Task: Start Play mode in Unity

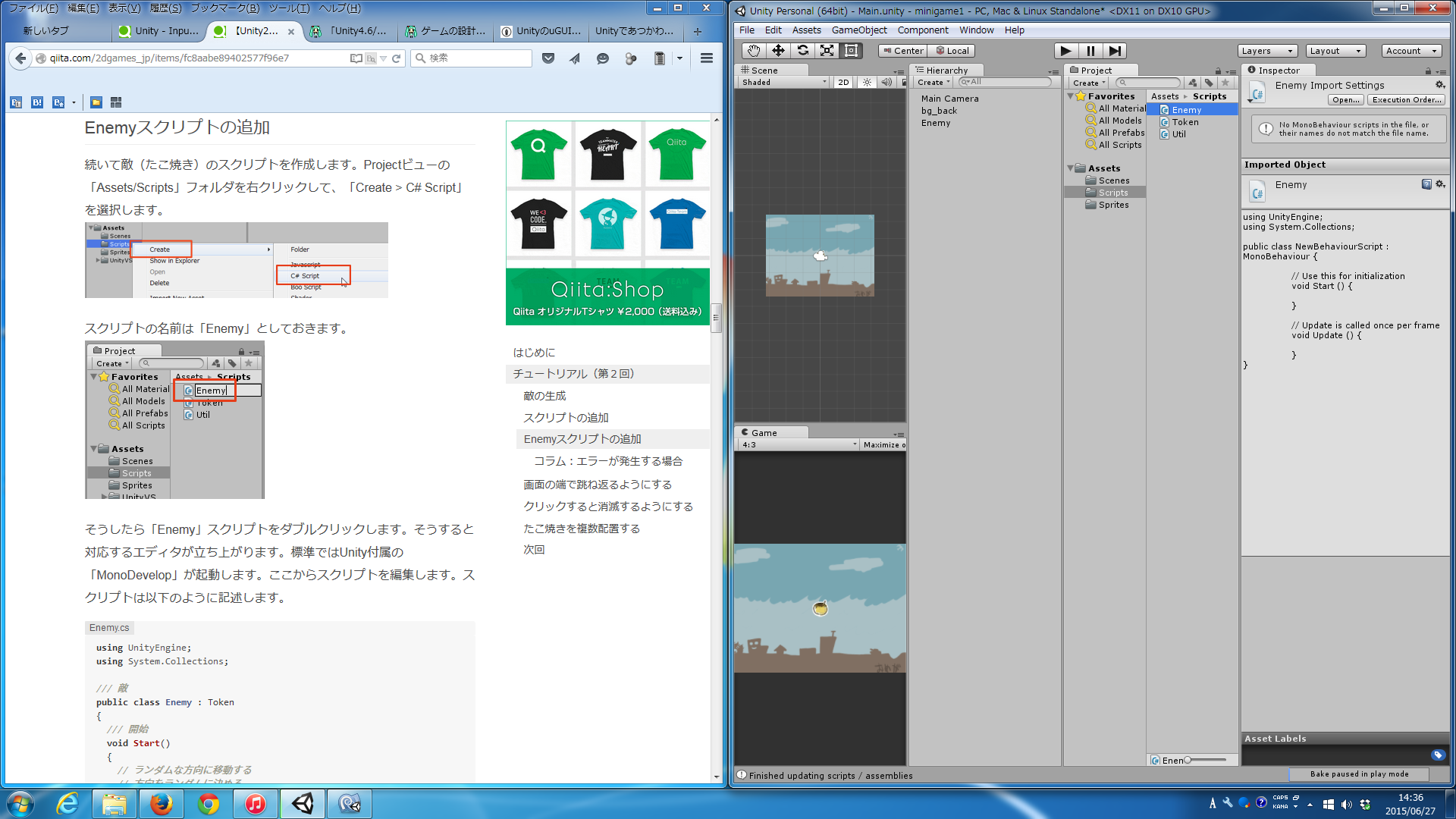Action: 1065,51
